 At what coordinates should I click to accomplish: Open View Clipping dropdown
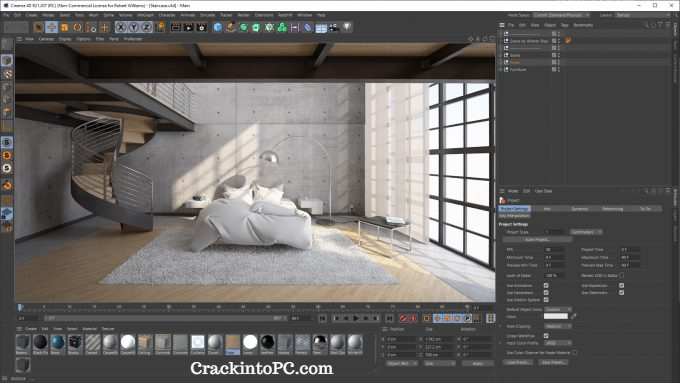click(558, 326)
